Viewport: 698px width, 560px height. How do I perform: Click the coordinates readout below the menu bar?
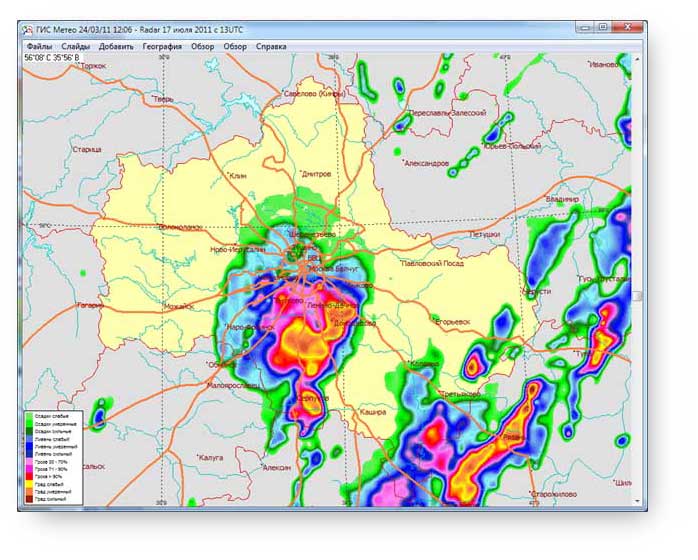52,58
